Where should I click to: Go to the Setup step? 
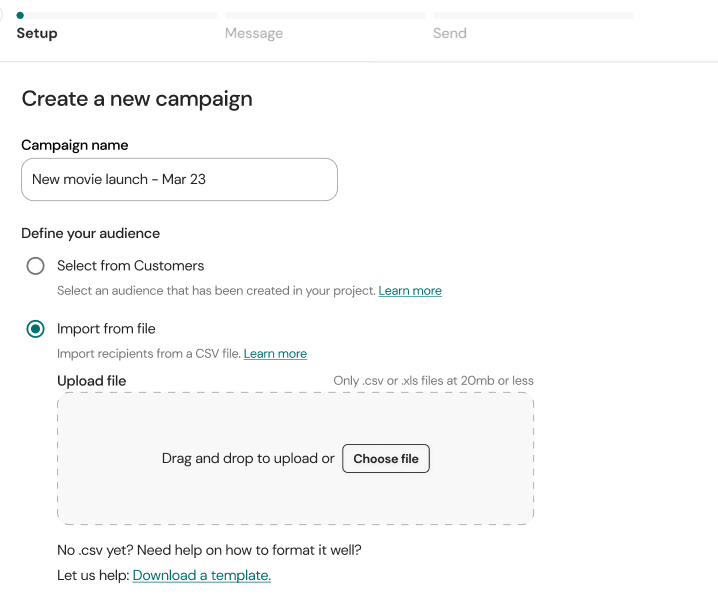coord(37,33)
